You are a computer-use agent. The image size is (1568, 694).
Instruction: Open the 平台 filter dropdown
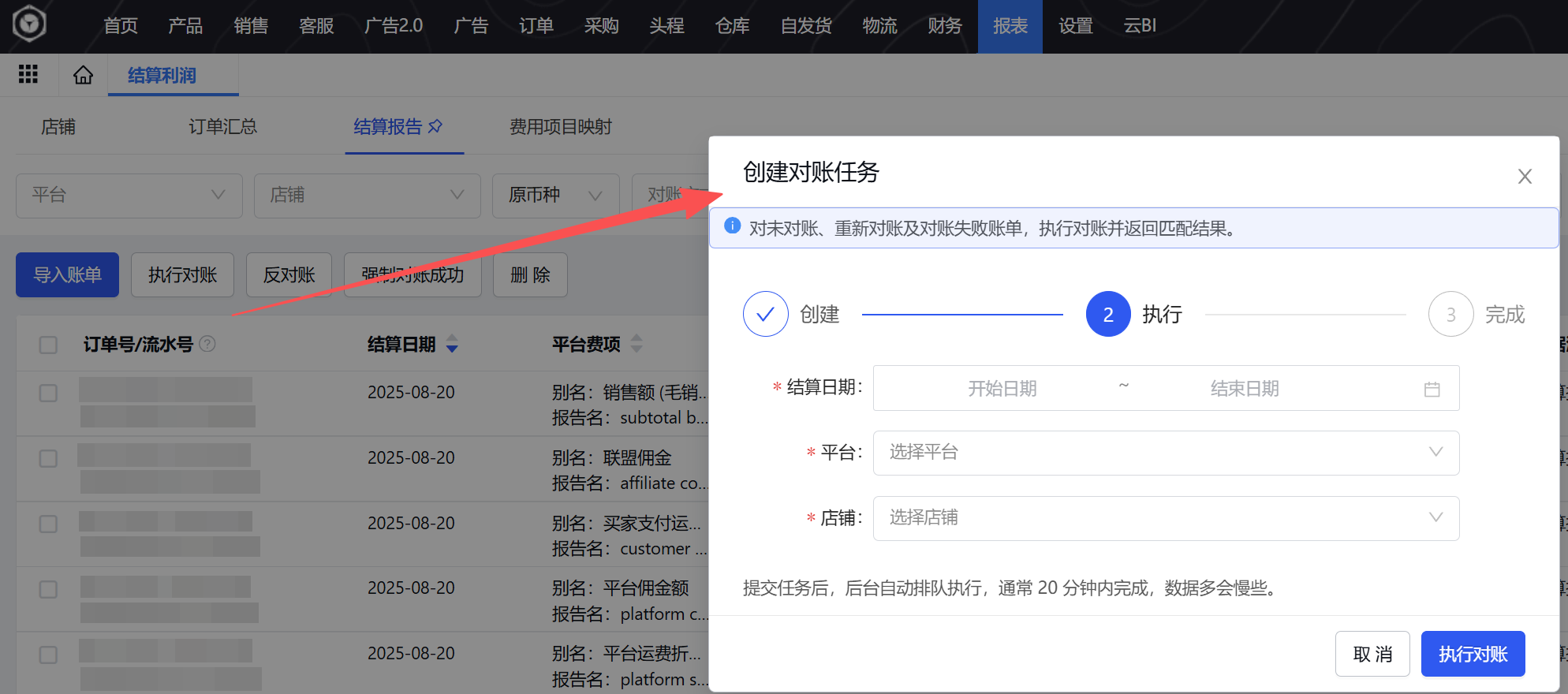[x=129, y=196]
